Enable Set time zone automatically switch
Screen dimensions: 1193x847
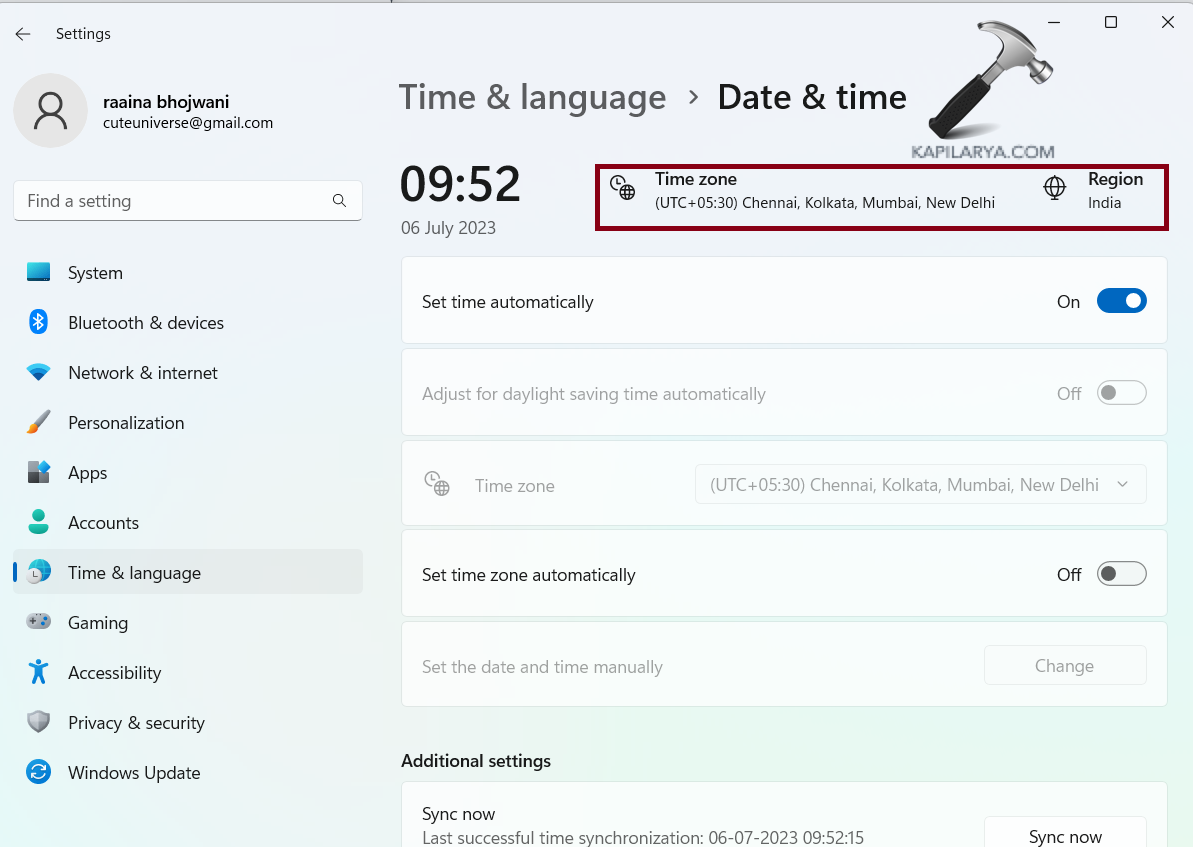click(x=1121, y=574)
